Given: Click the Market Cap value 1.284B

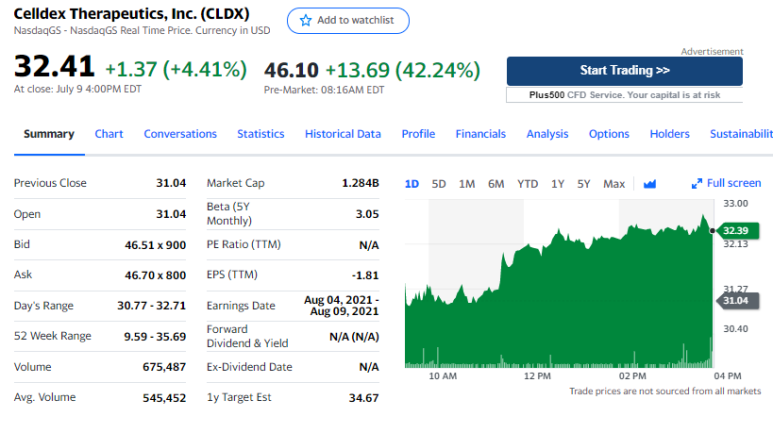Looking at the screenshot, I should click(x=360, y=183).
